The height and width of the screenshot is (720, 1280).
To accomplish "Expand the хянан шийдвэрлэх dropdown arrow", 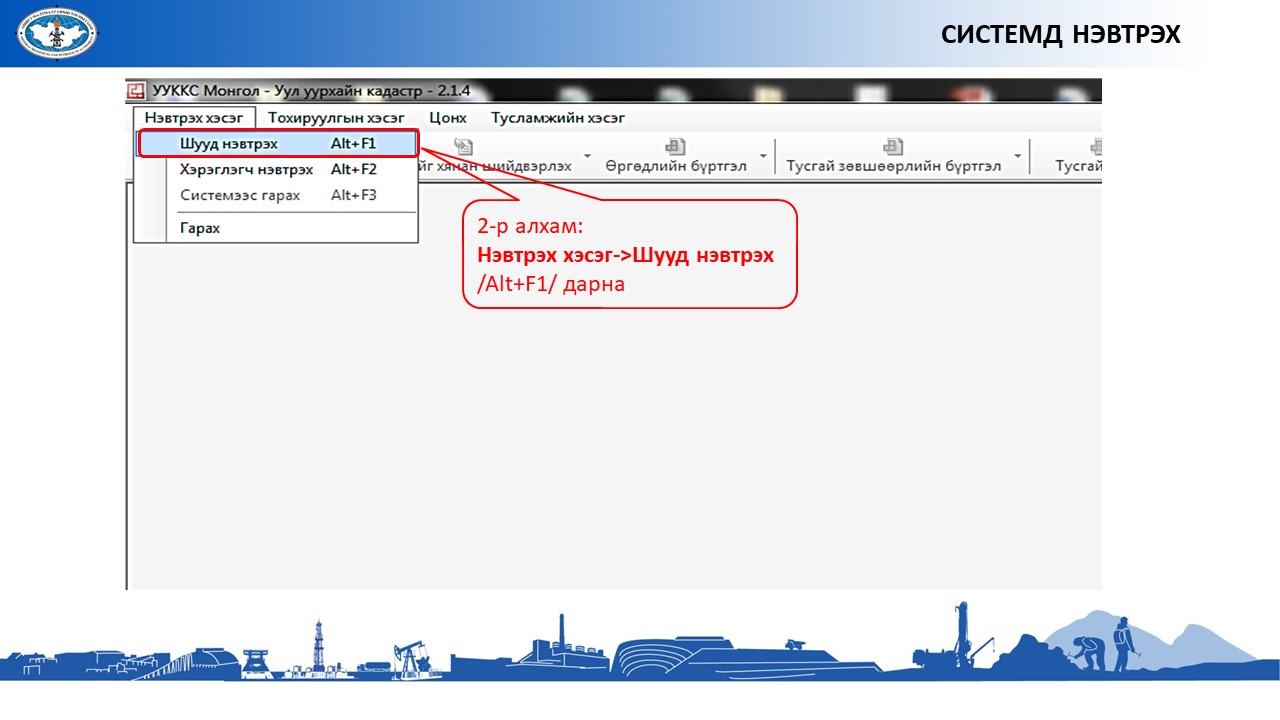I will point(587,157).
